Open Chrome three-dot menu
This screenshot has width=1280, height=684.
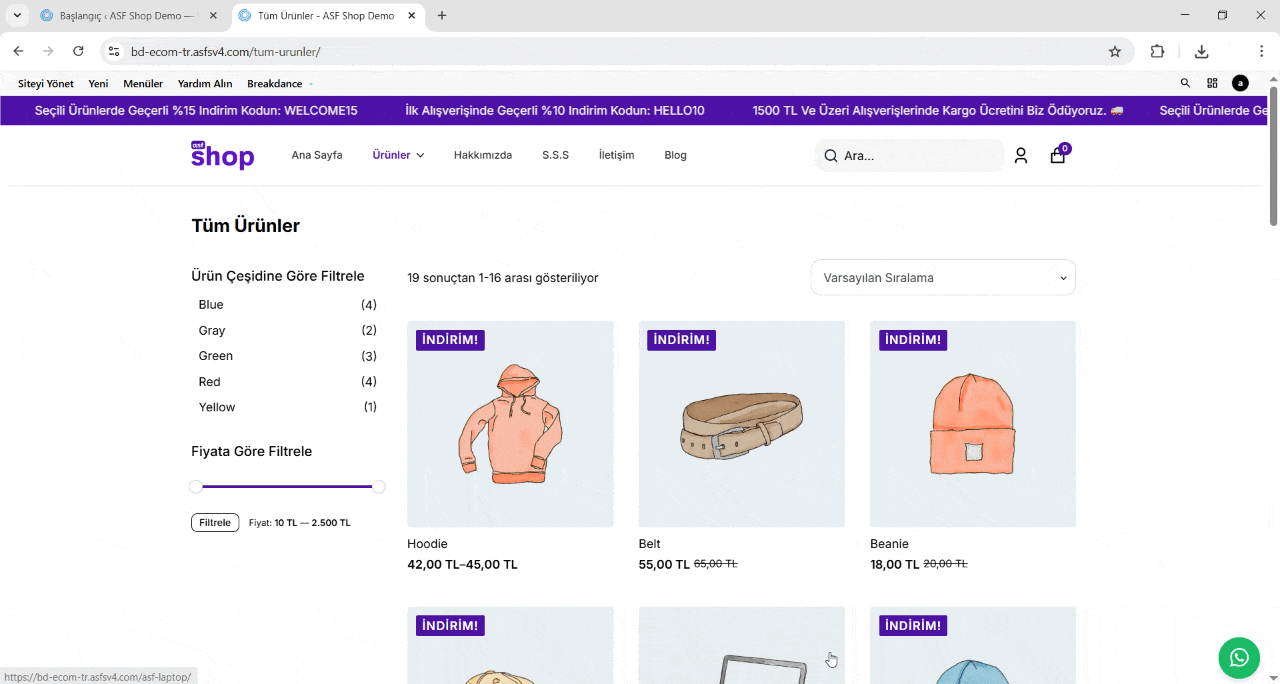coord(1261,51)
